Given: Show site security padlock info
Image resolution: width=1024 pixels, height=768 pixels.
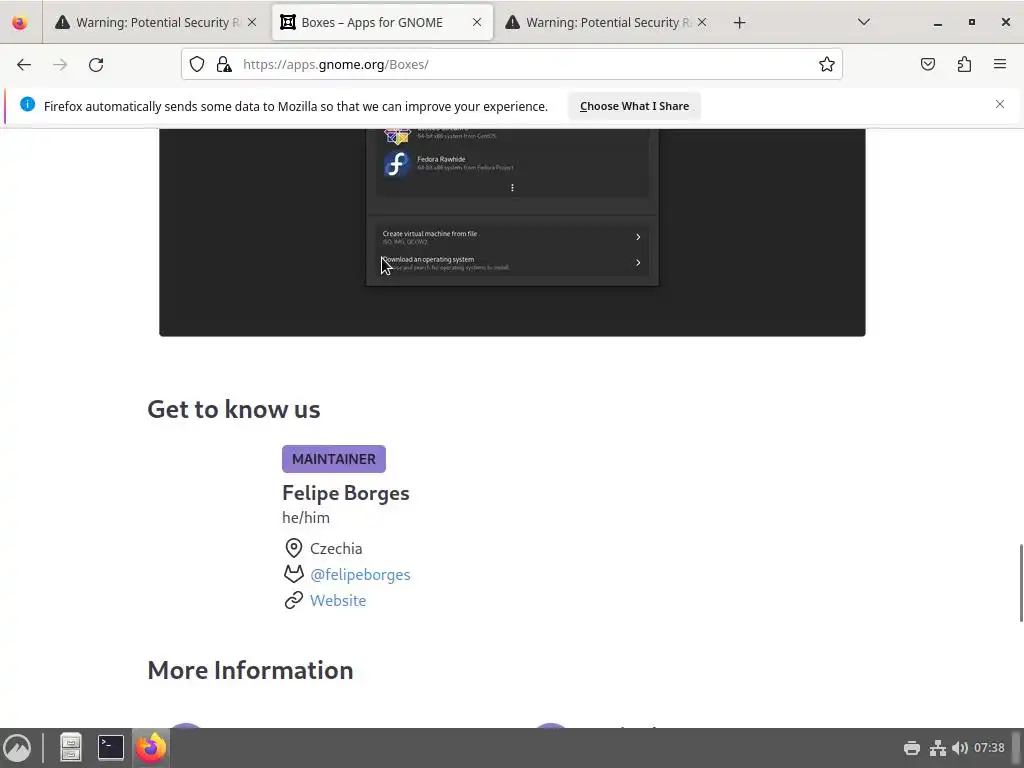Looking at the screenshot, I should (224, 64).
